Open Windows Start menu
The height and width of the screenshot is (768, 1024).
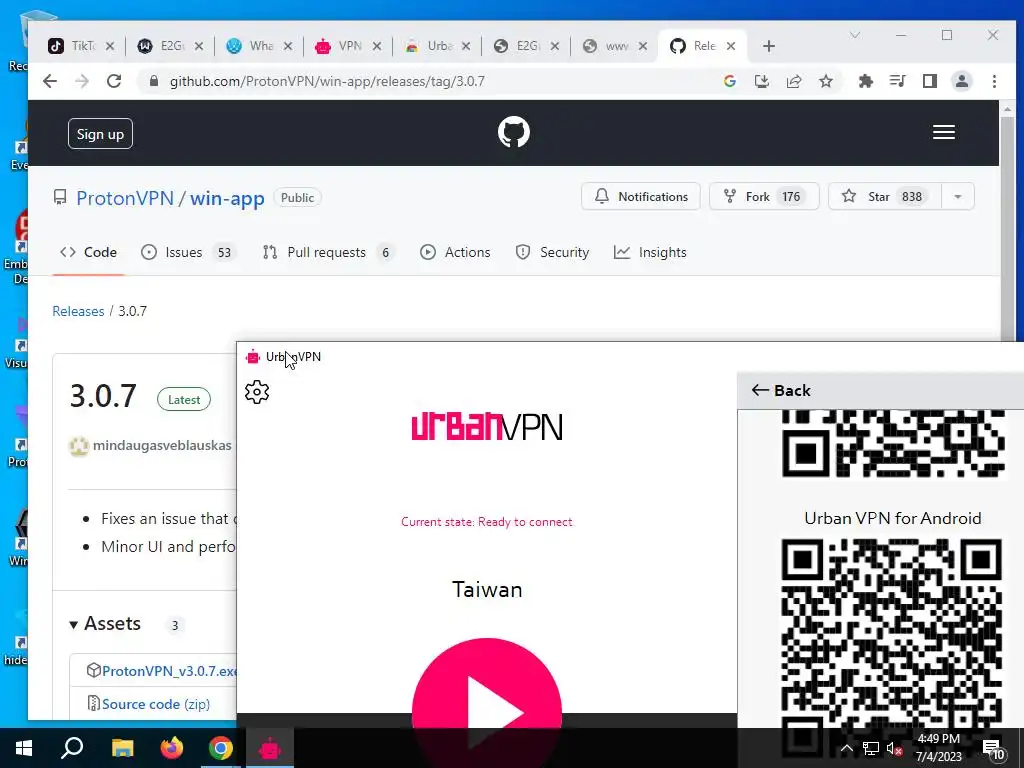pos(24,748)
